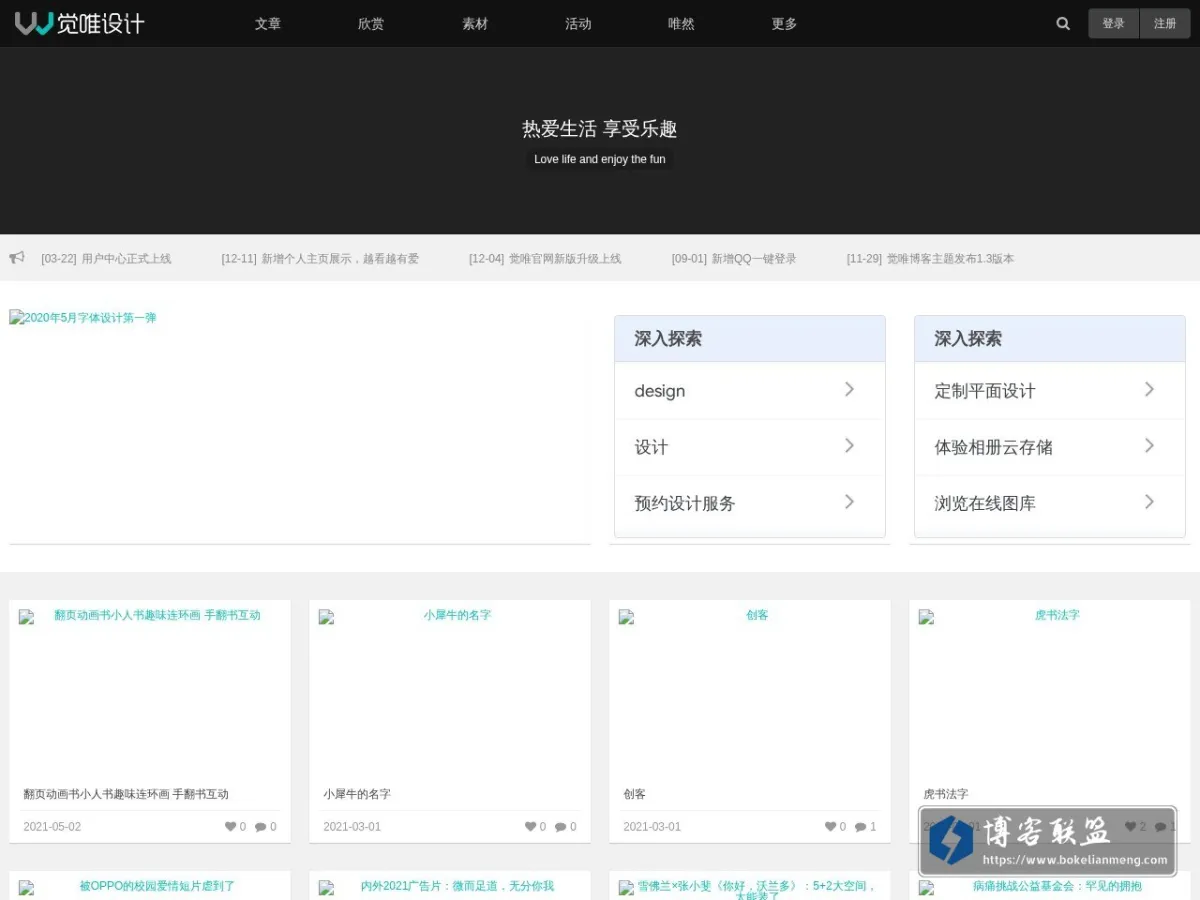Select the 浏览在线图库 link
Viewport: 1200px width, 900px height.
(x=985, y=503)
